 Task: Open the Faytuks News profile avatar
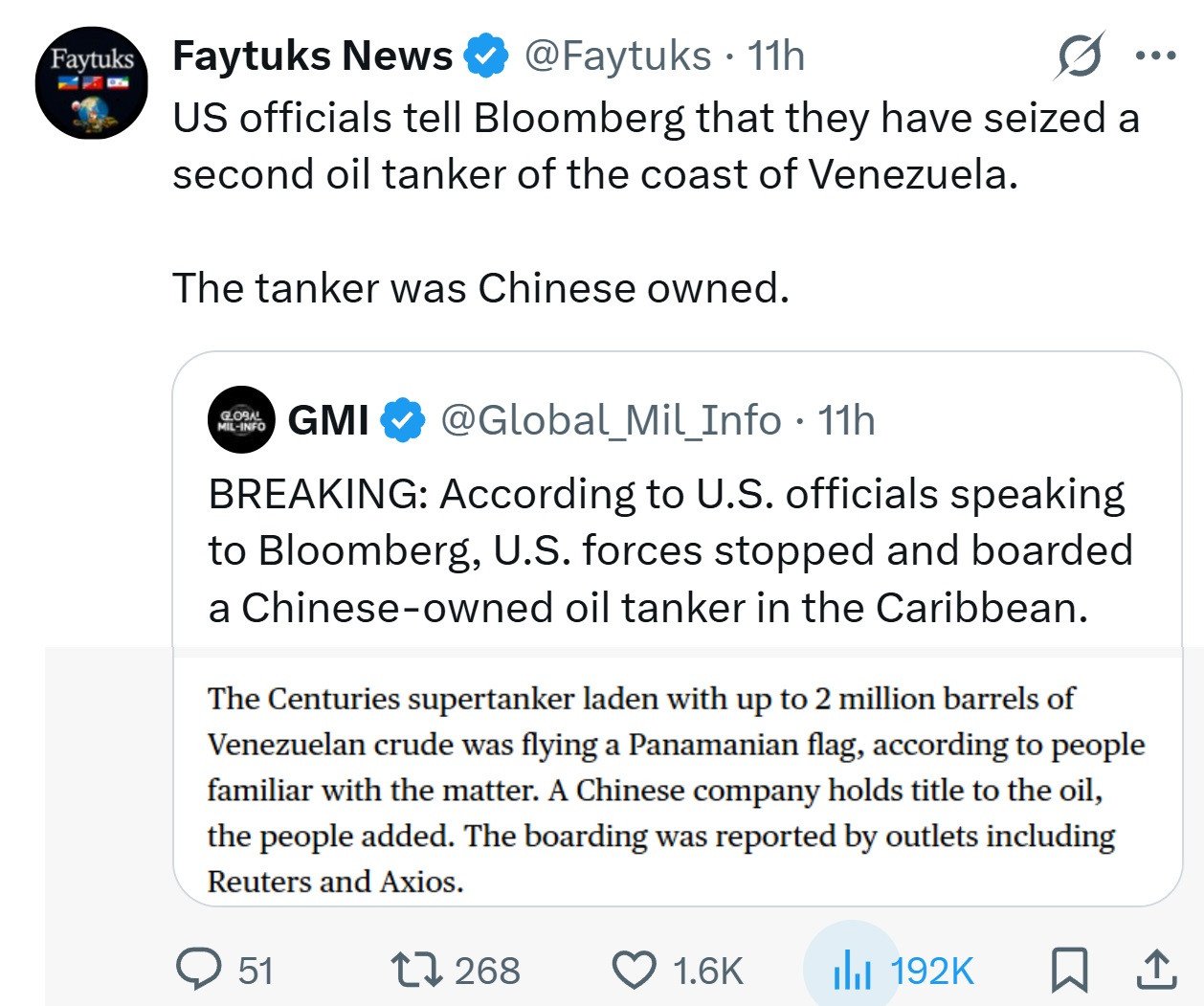(92, 83)
